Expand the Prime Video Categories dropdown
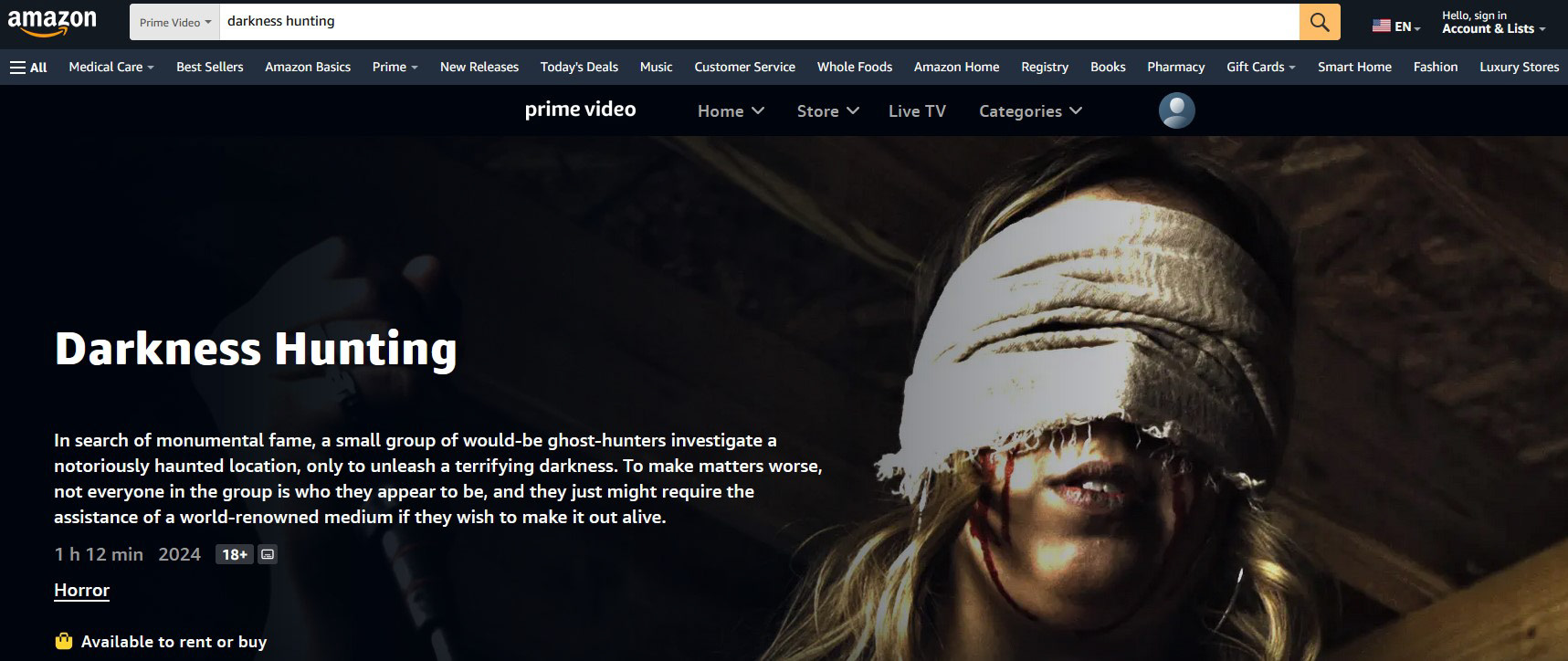This screenshot has width=1568, height=661. [1030, 110]
